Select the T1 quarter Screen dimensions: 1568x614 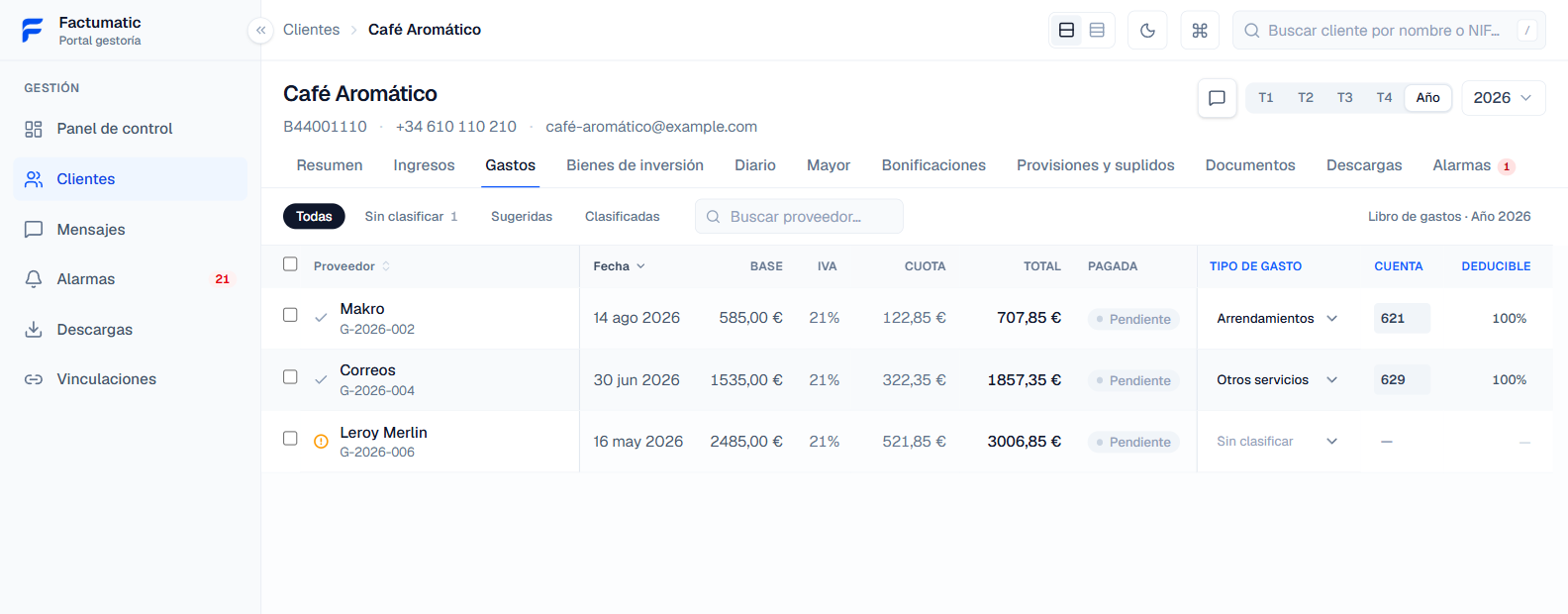1266,98
